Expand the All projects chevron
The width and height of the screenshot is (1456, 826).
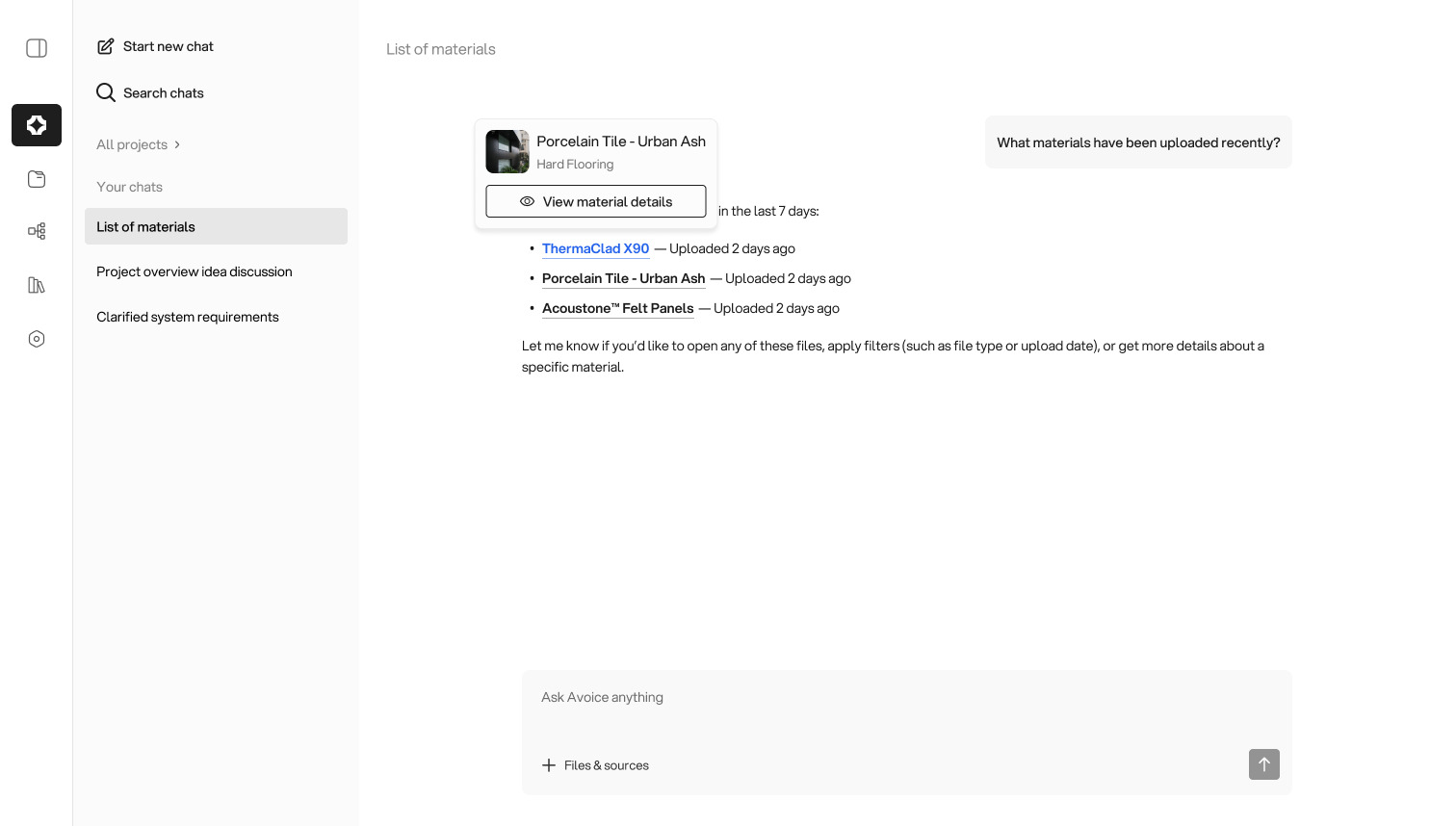click(177, 144)
